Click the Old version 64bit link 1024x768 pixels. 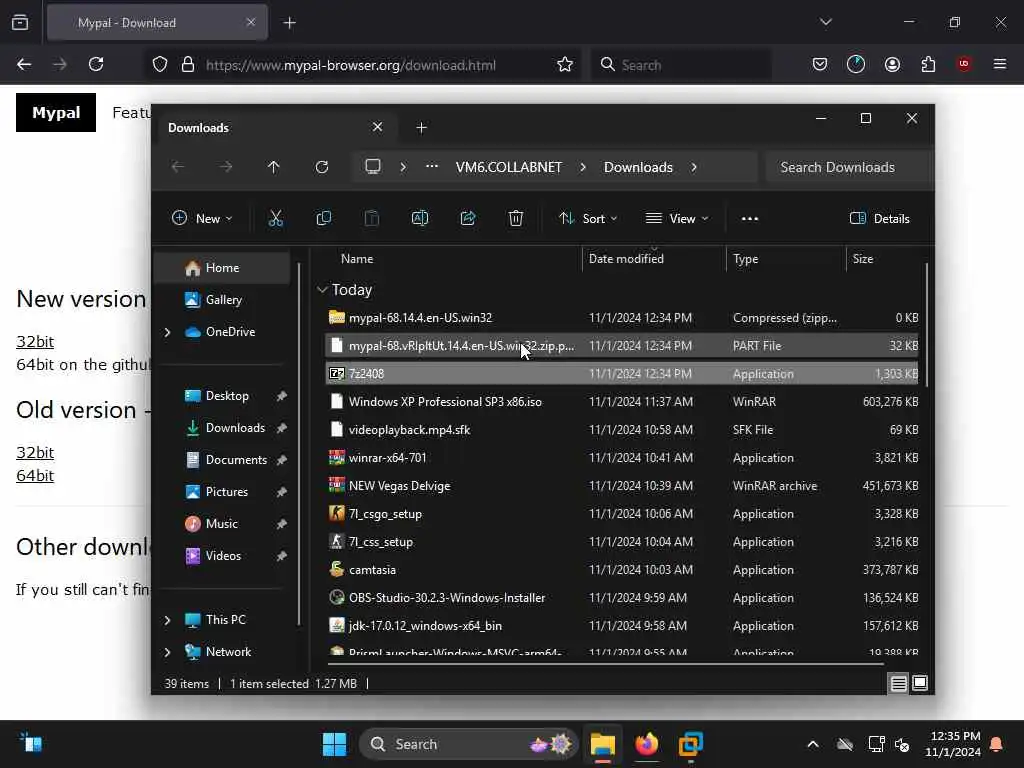(35, 475)
